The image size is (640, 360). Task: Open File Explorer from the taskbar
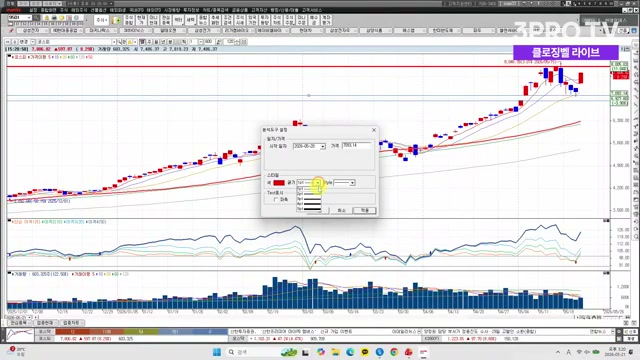(336, 352)
